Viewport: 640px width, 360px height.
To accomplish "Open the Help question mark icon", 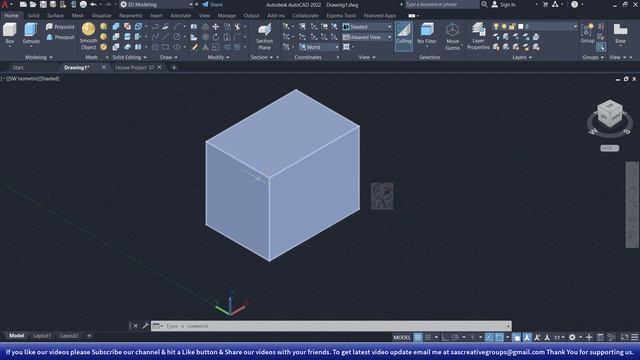I will (574, 4).
